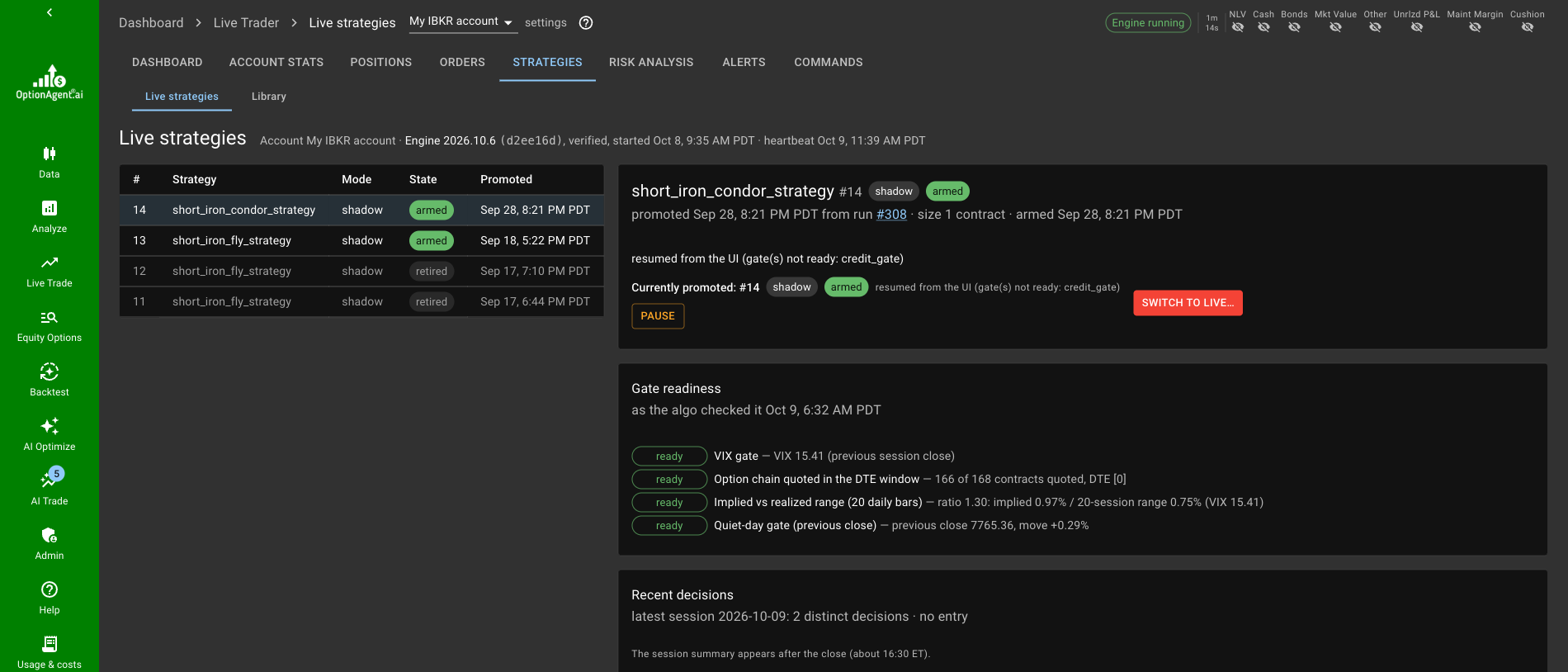
Task: Select strategy row 13 short_iron_fly_strategy
Action: [x=361, y=240]
